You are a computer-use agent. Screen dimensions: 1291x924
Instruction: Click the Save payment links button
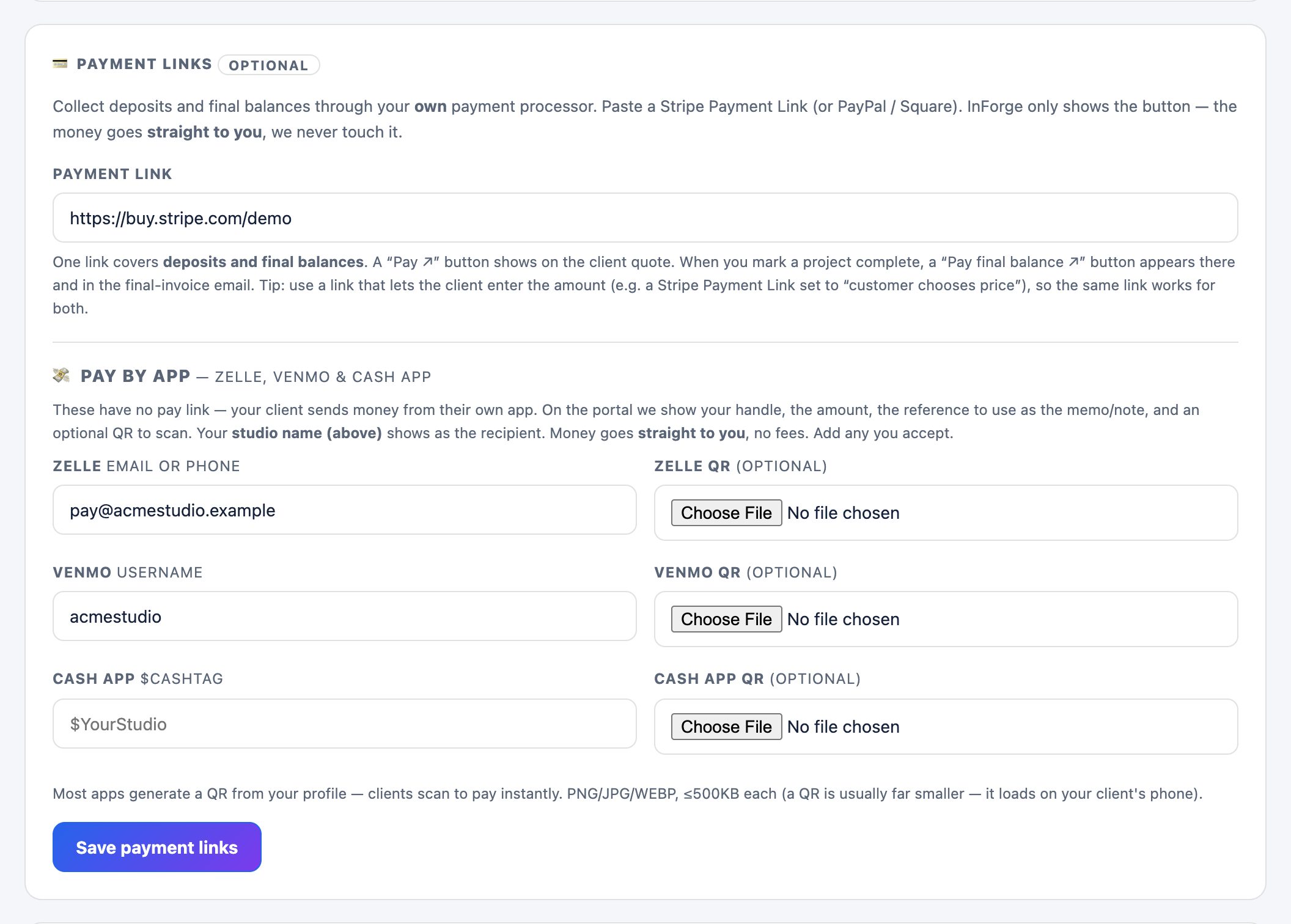point(157,847)
